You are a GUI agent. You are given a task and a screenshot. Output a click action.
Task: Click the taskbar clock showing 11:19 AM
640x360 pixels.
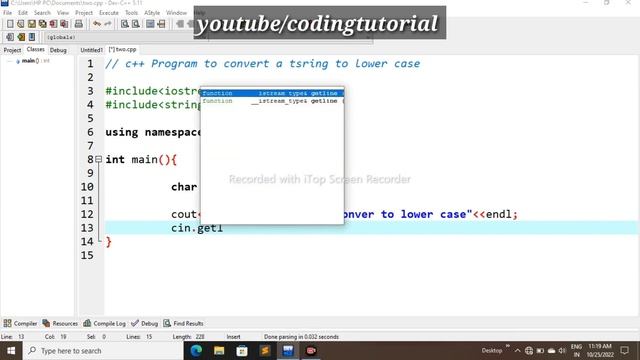600,351
